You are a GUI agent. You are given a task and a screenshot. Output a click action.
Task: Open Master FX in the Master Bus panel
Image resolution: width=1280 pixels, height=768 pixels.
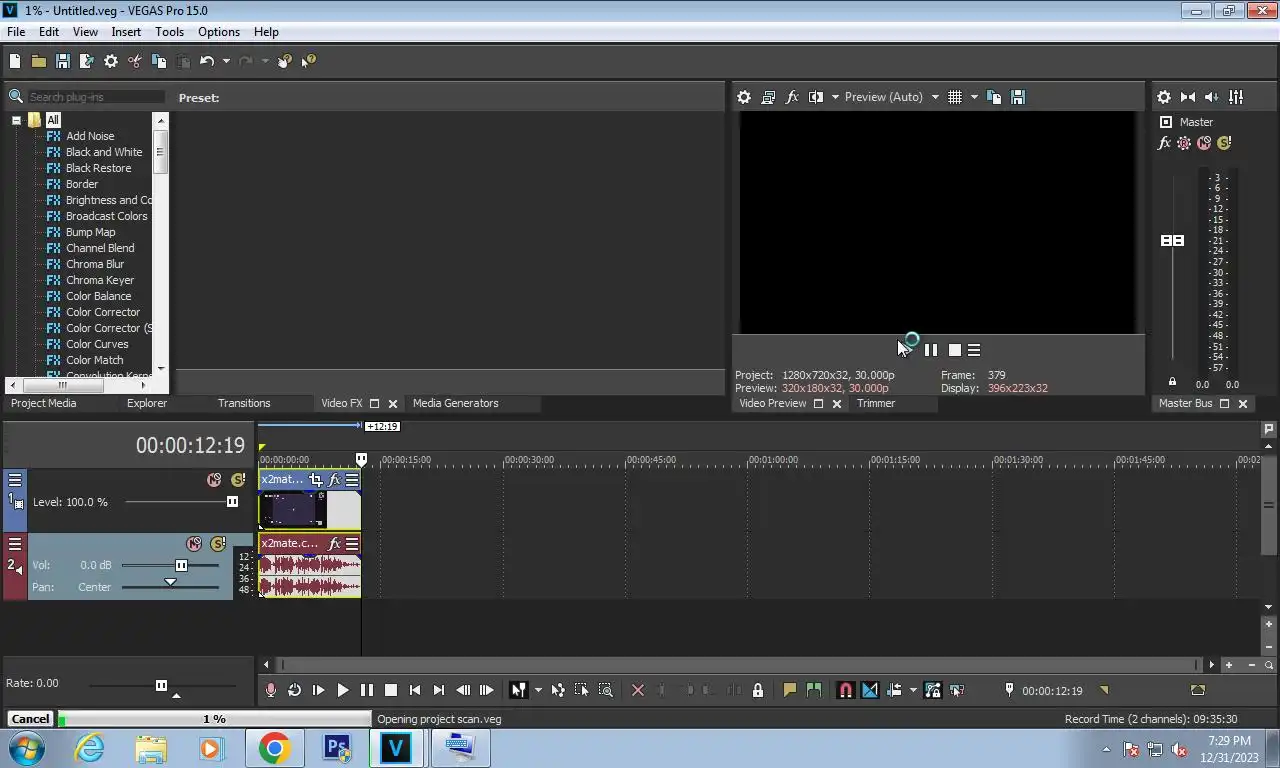(x=1164, y=143)
